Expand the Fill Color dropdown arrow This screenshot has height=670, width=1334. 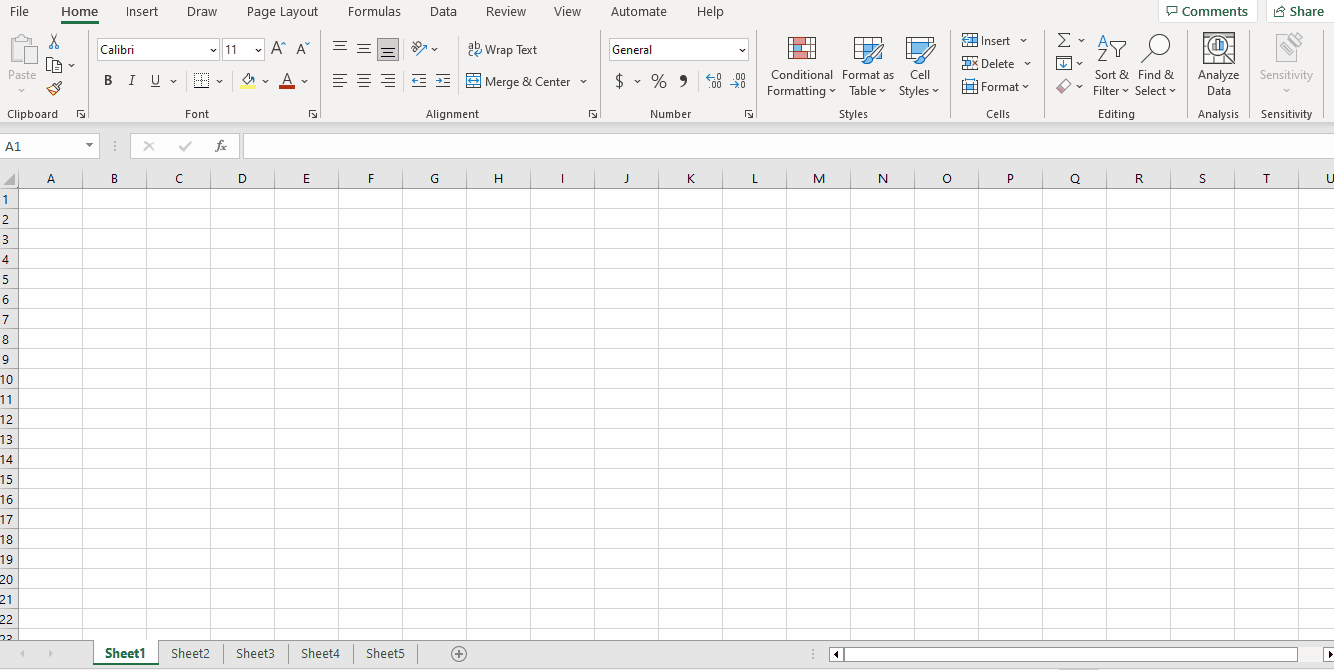tap(265, 81)
